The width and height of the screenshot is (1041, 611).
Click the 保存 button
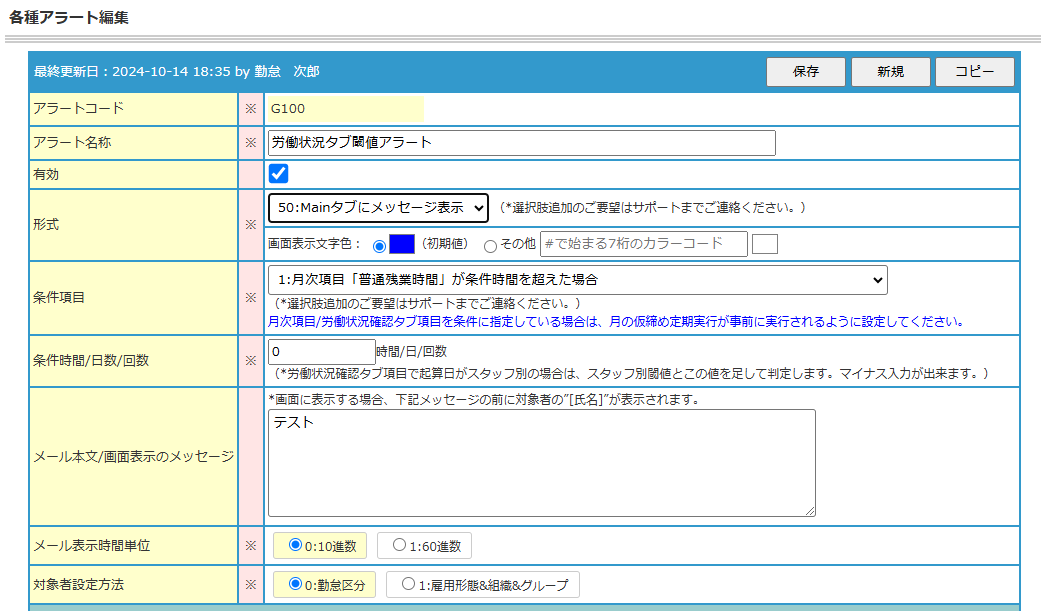pos(805,72)
